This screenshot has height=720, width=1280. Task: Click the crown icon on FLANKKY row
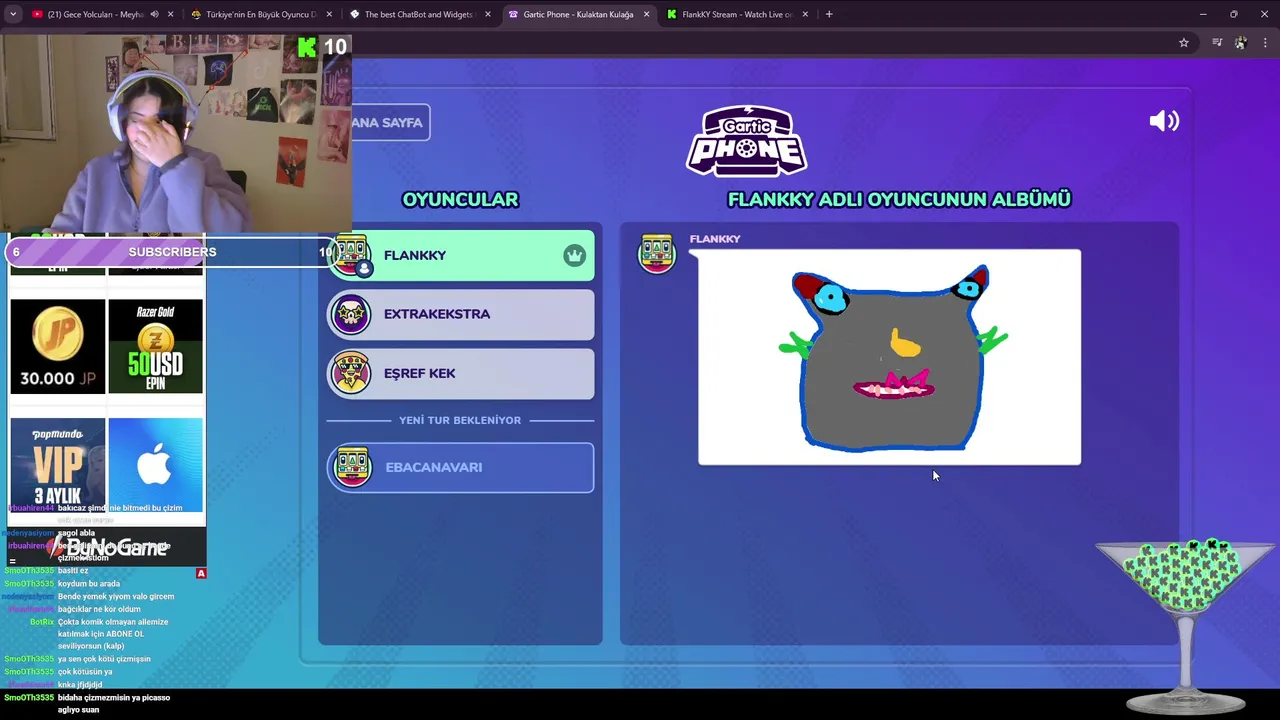pos(574,255)
